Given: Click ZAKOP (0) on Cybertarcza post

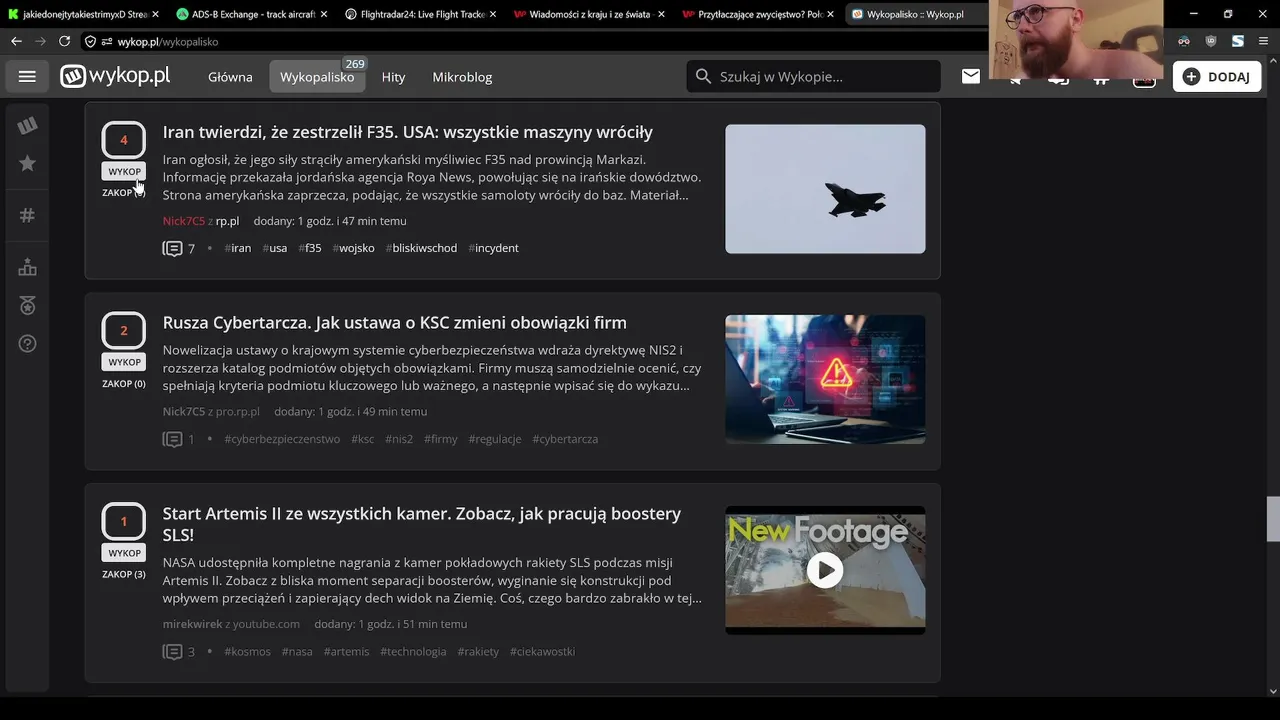Looking at the screenshot, I should [124, 384].
